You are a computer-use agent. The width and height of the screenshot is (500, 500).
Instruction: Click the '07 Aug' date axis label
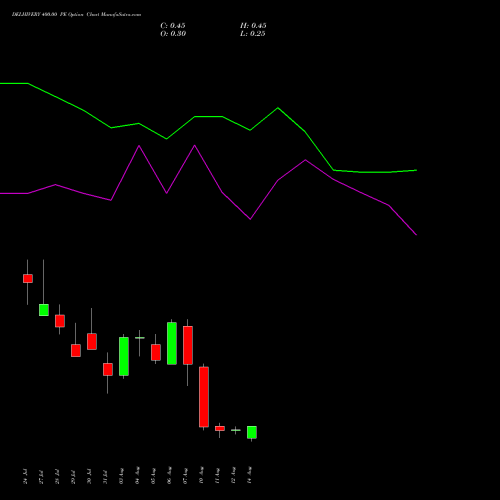(186, 476)
